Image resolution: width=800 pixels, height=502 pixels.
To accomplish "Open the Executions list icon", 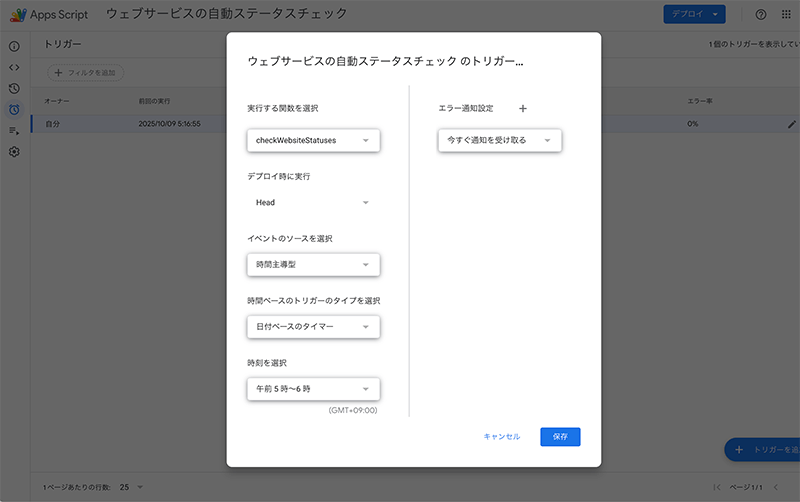I will pos(14,130).
